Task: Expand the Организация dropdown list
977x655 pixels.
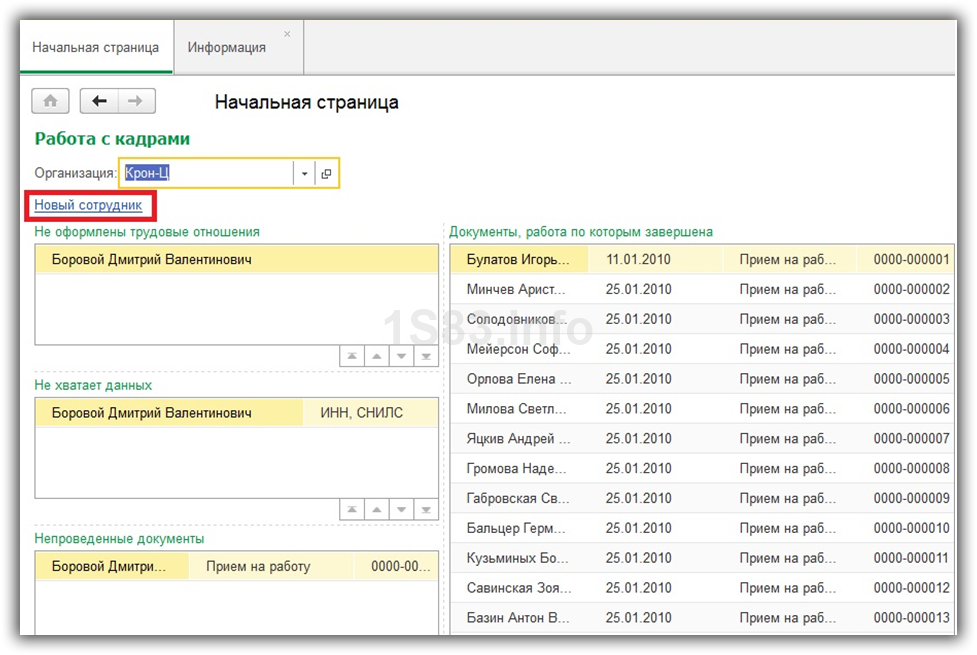Action: click(304, 174)
